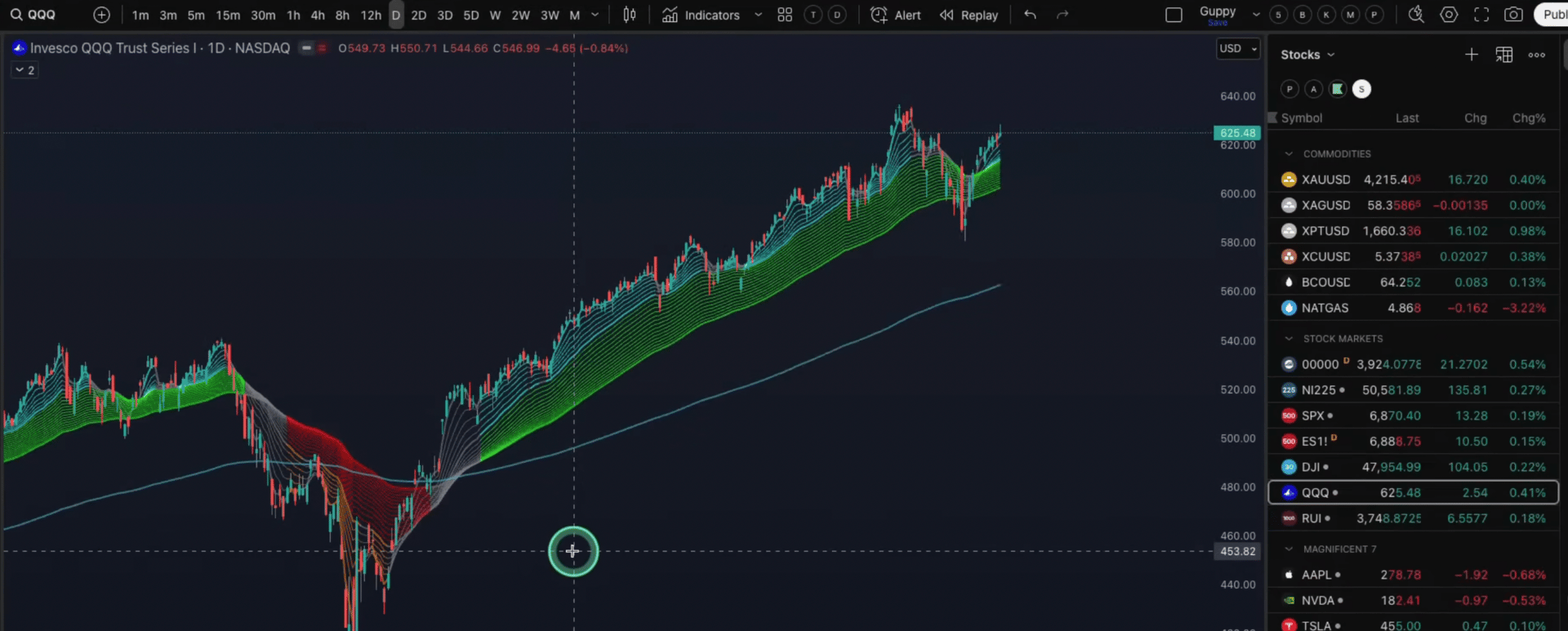Select DJI in the watchlist
1568x631 pixels.
(1414, 467)
